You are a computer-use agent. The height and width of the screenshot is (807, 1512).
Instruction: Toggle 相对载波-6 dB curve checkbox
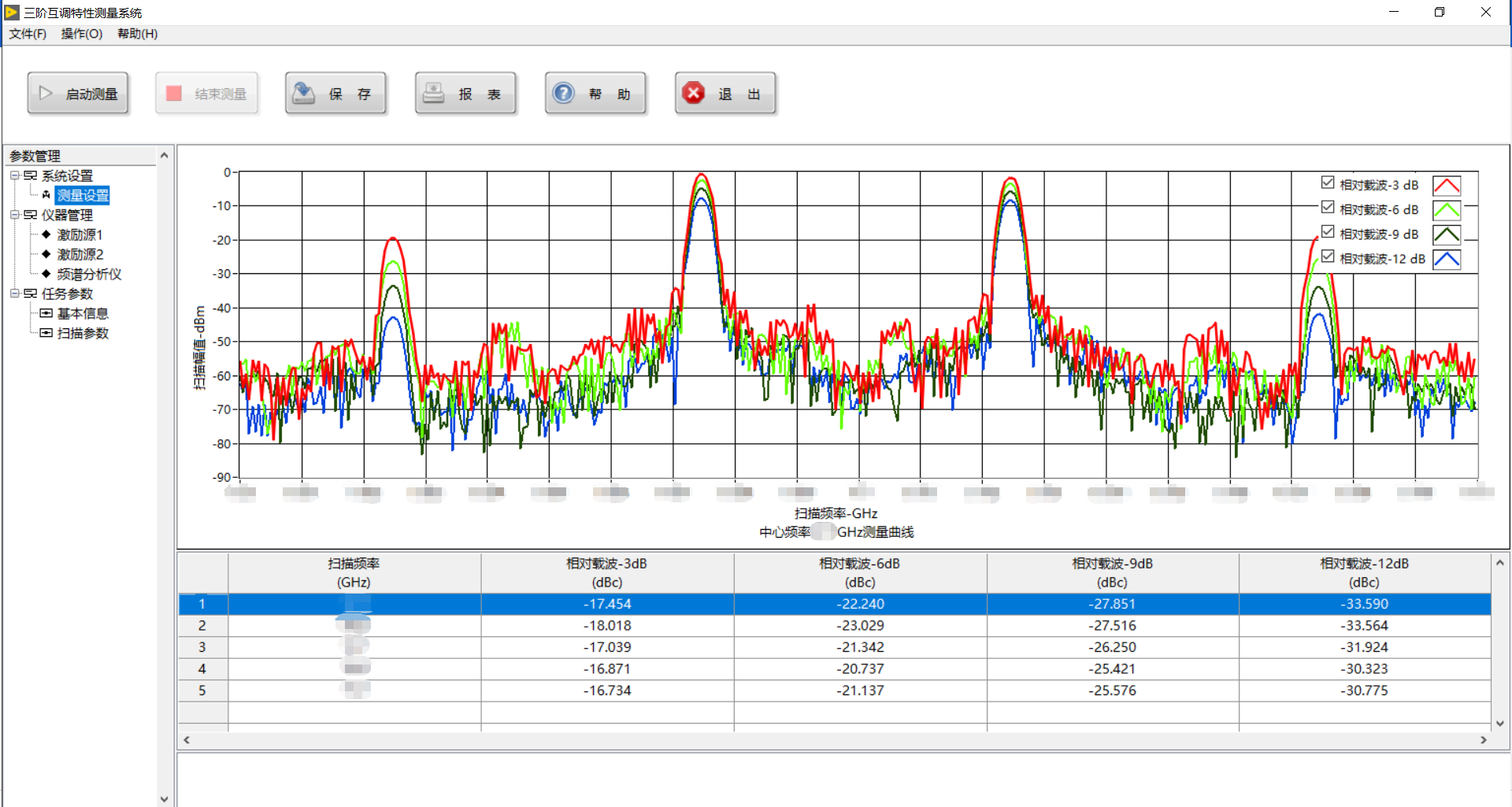1328,208
